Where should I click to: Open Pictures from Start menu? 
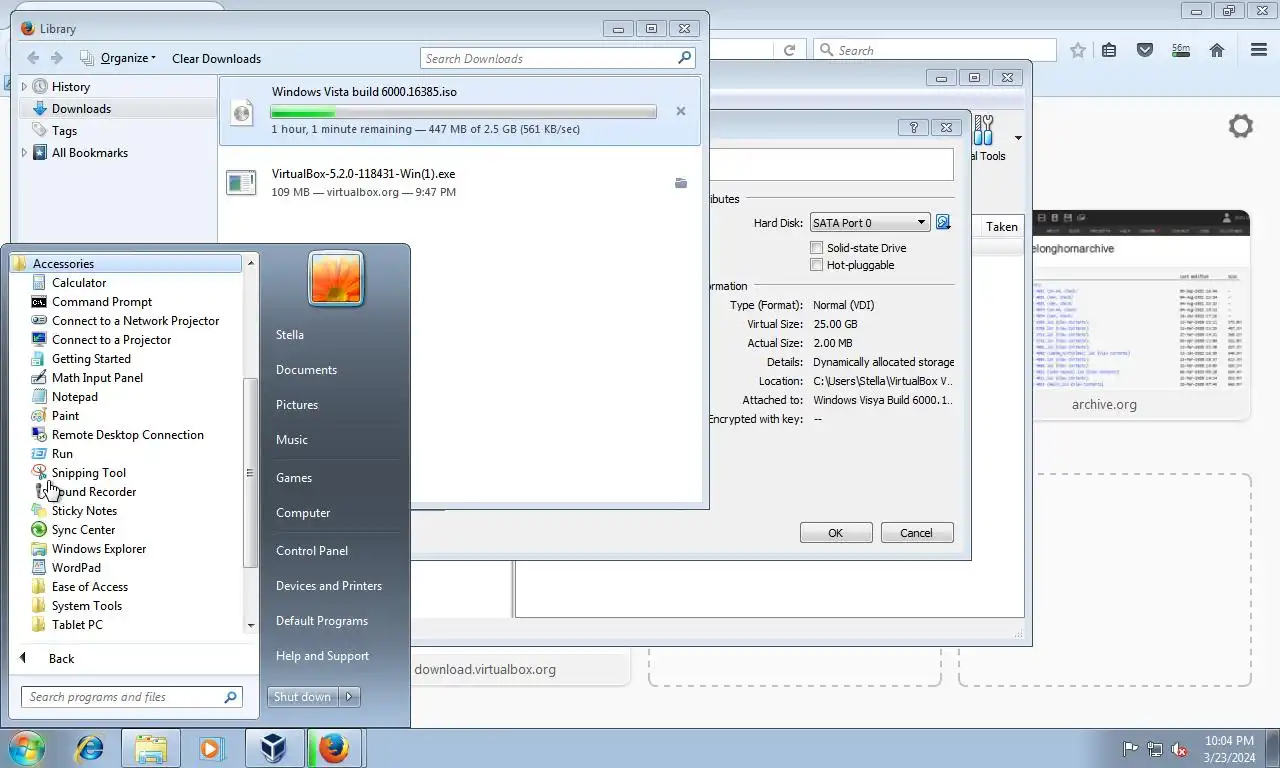(297, 405)
